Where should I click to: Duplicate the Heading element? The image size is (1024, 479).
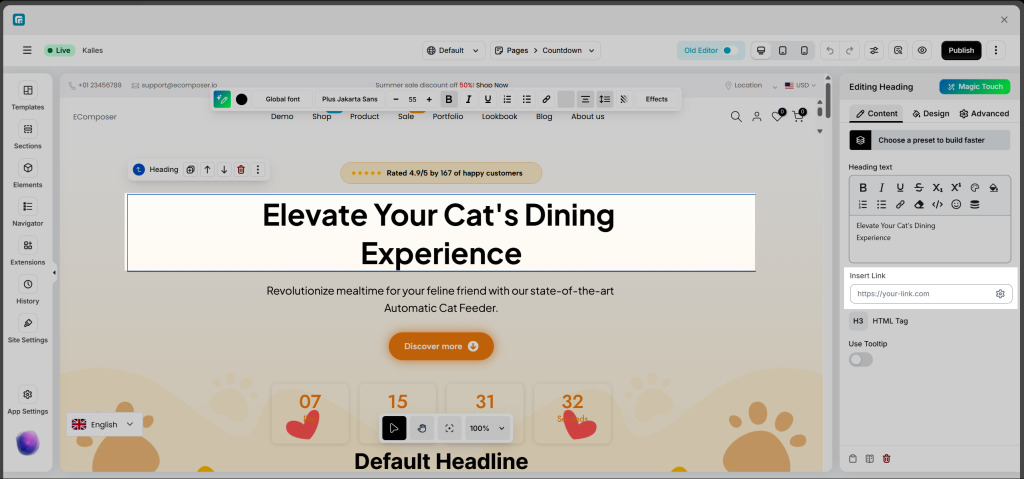click(x=190, y=170)
